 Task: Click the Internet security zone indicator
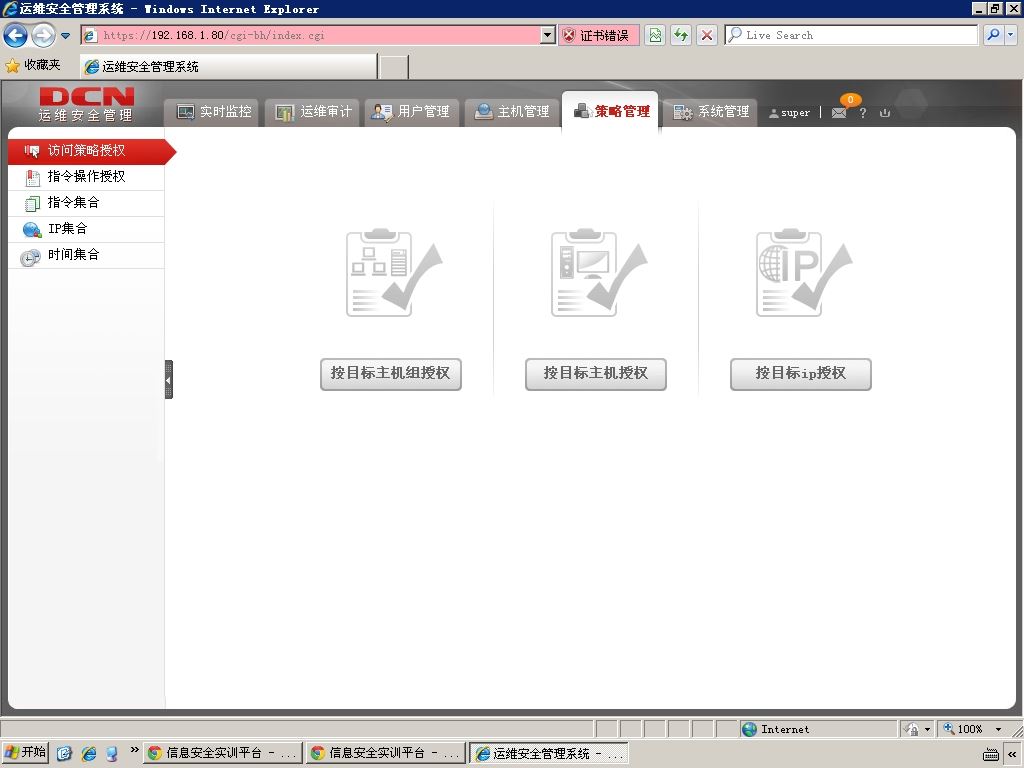click(820, 729)
